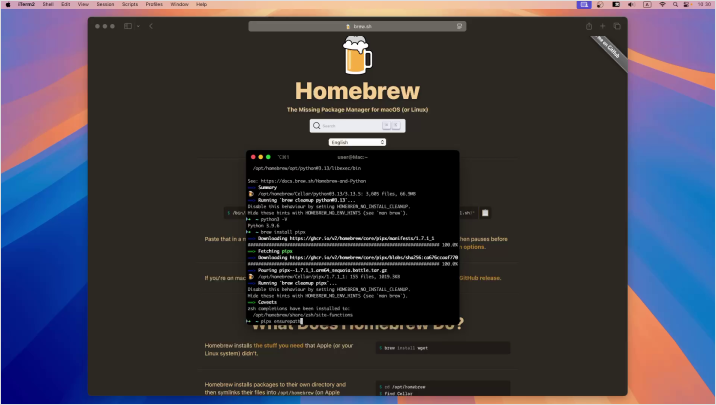Show Safari tab overview icon
Screen dimensions: 716x405
click(x=617, y=26)
